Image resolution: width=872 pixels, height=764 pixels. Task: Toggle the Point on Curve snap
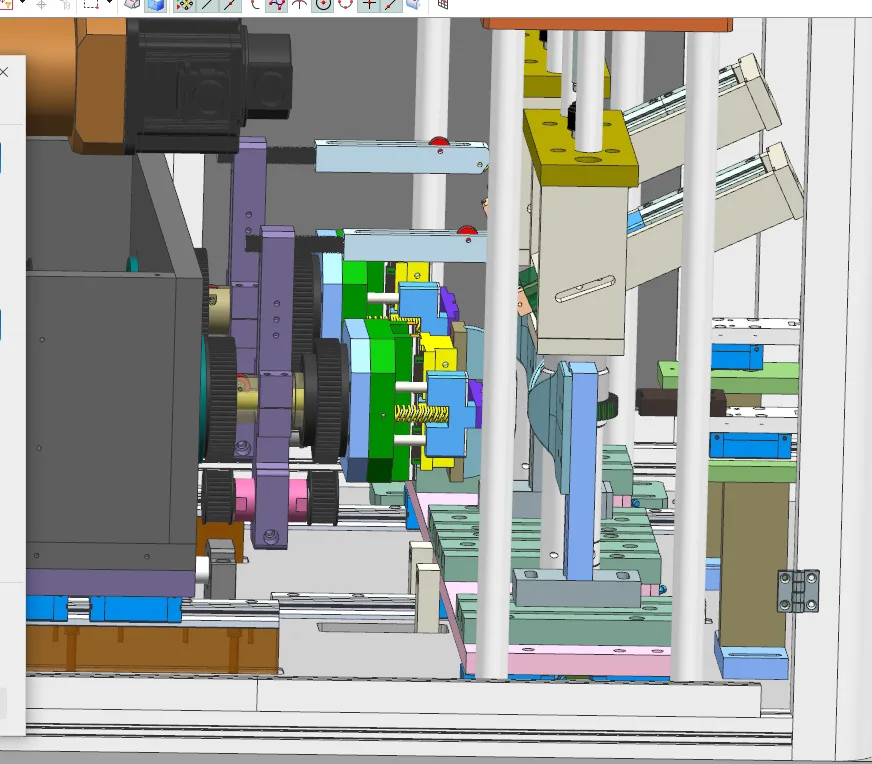tap(392, 5)
